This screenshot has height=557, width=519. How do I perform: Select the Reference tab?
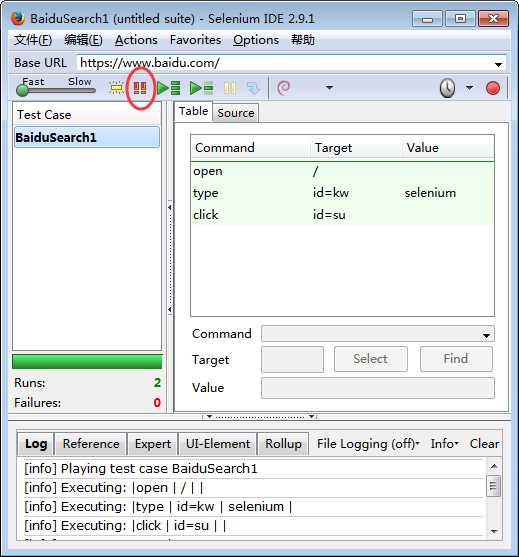click(x=91, y=444)
